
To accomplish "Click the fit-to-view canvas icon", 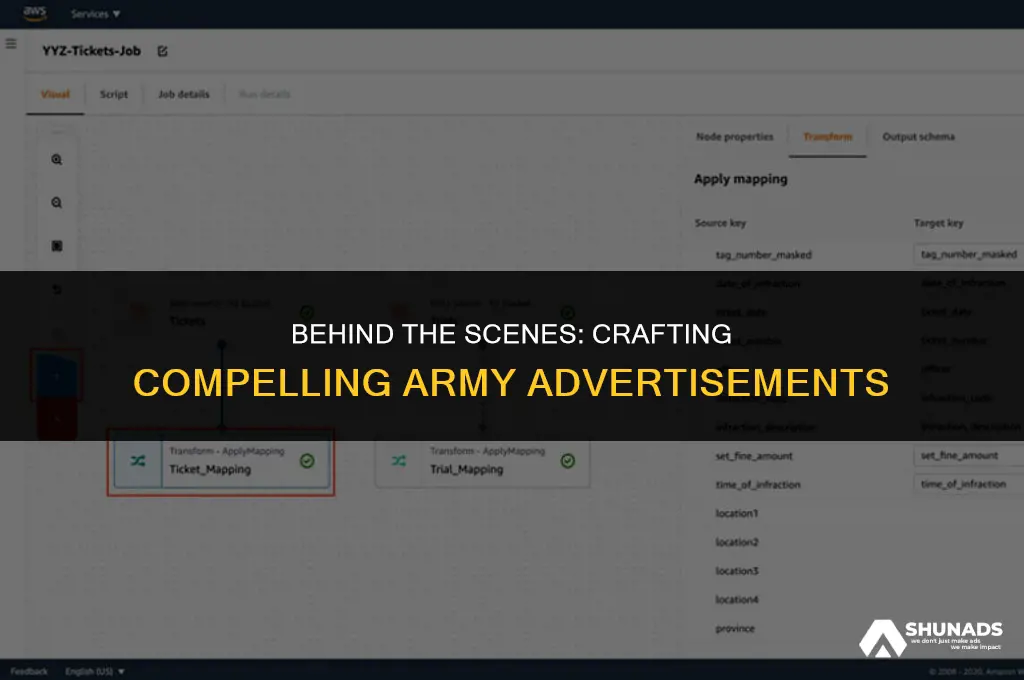I will coord(57,246).
